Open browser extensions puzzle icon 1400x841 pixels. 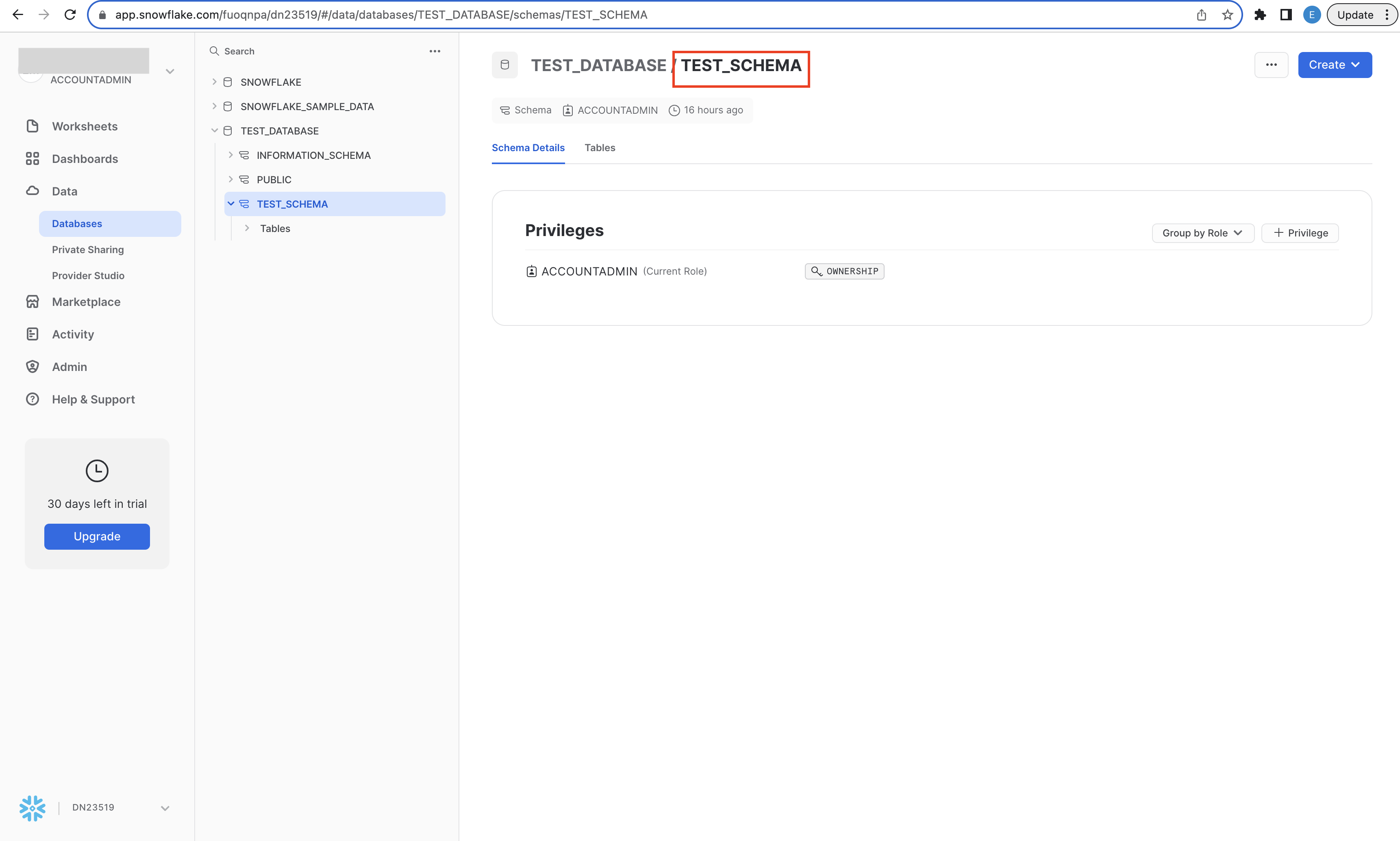click(x=1260, y=15)
